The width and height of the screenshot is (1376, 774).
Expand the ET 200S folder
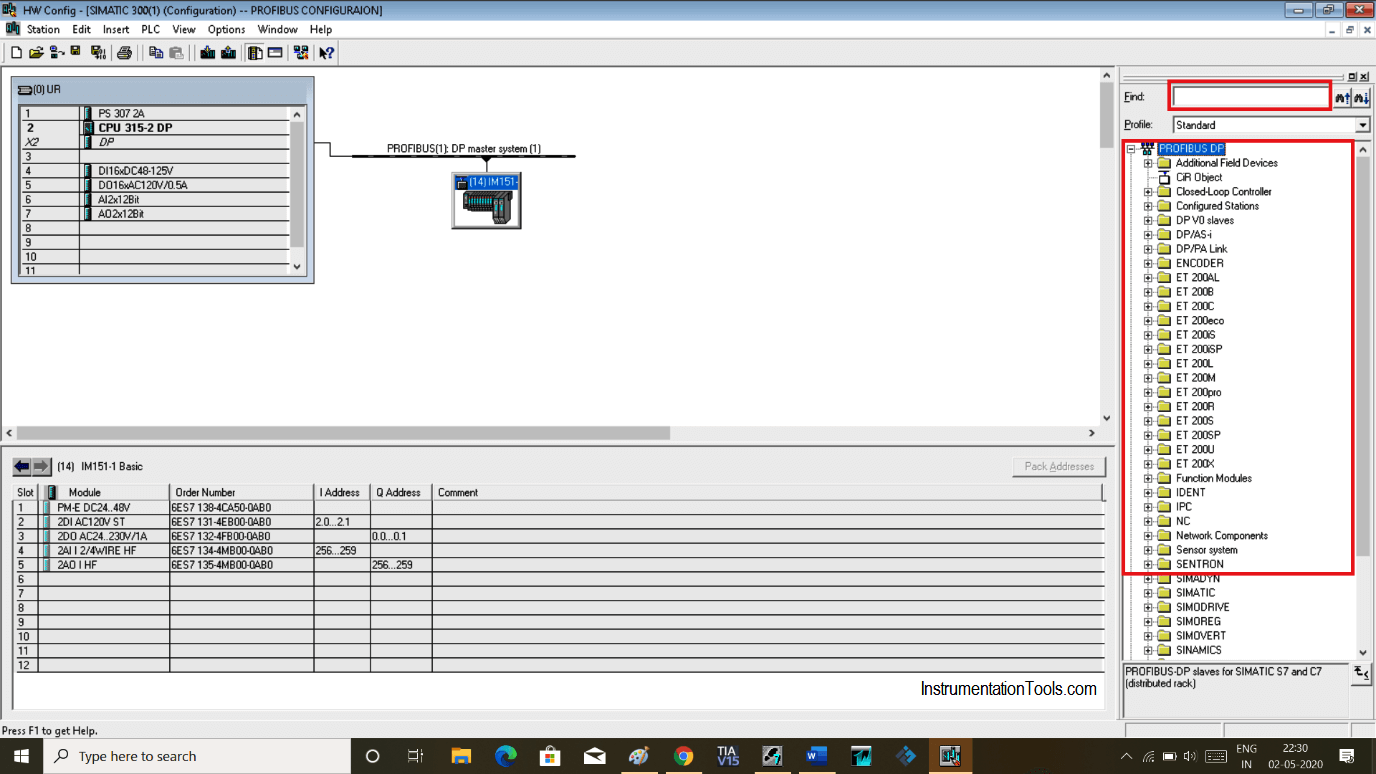pyautogui.click(x=1149, y=421)
